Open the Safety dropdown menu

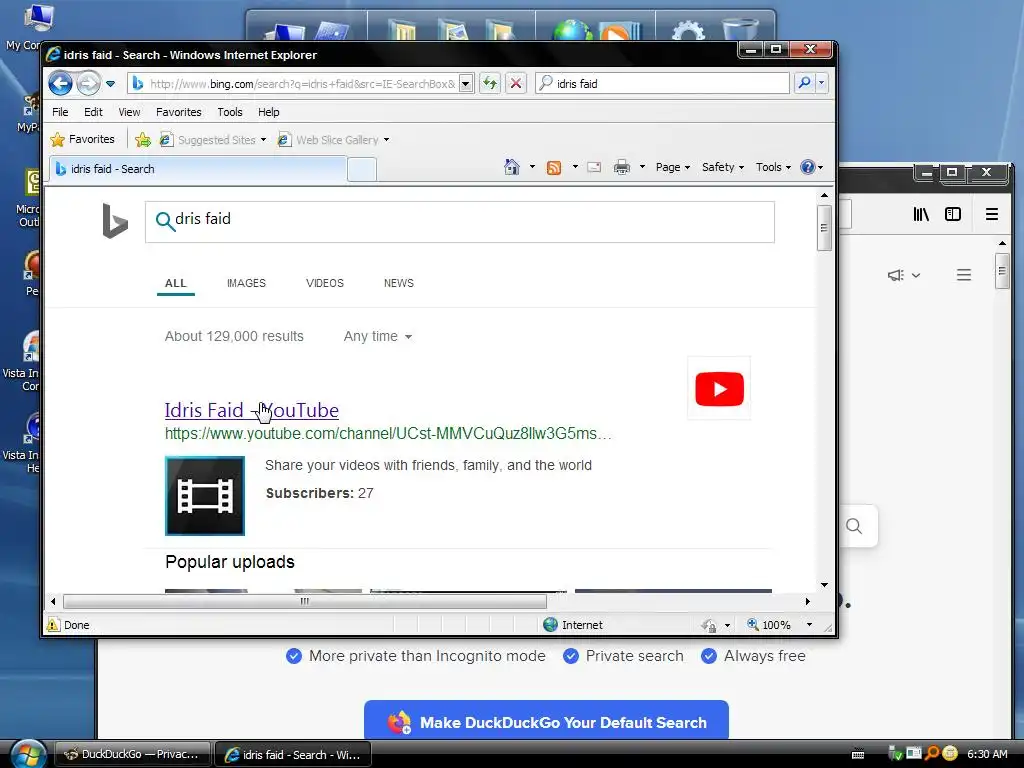(x=722, y=167)
